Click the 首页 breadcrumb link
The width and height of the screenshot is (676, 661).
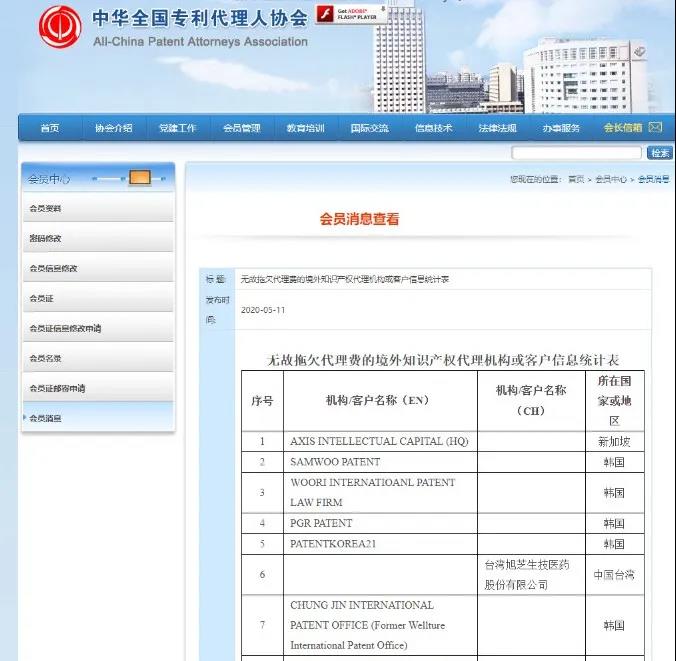point(576,179)
